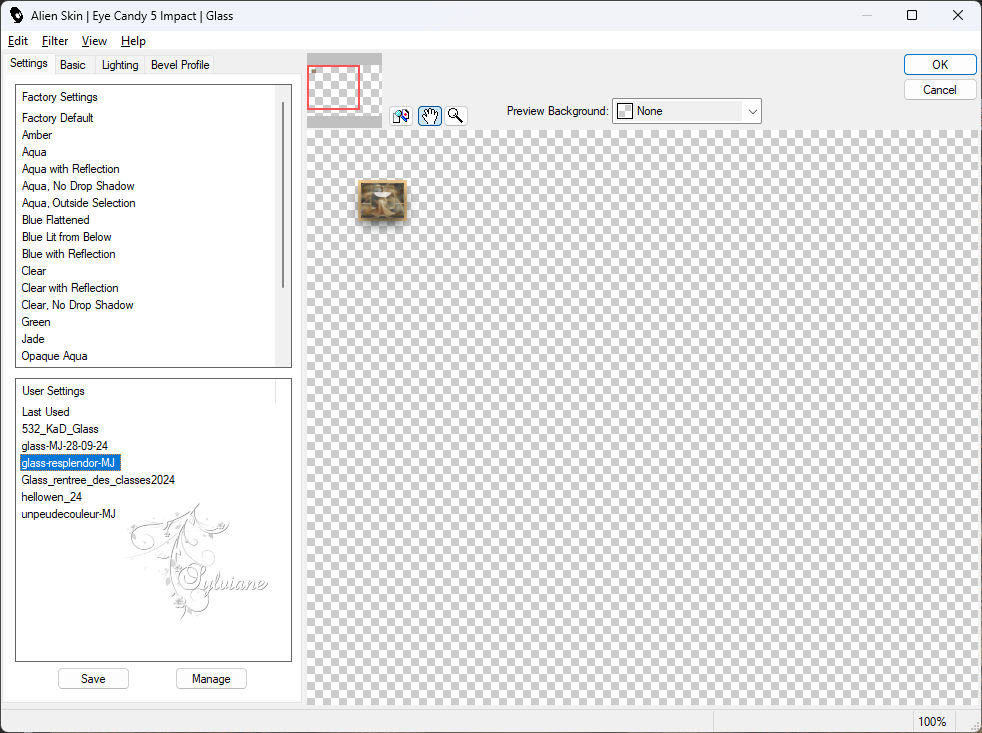Open the View menu
The height and width of the screenshot is (733, 982).
[x=94, y=41]
